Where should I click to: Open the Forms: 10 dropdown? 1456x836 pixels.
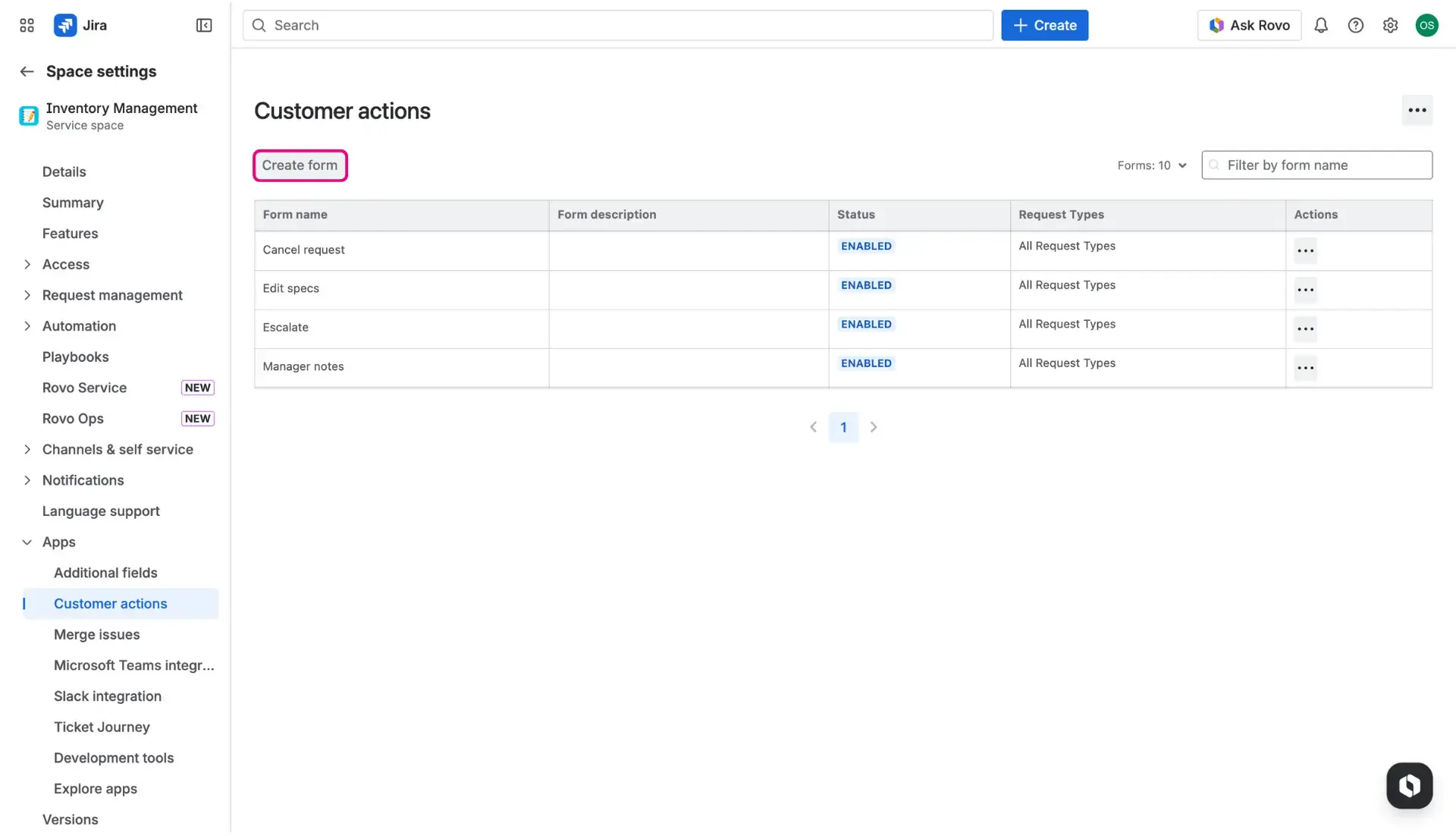point(1150,165)
